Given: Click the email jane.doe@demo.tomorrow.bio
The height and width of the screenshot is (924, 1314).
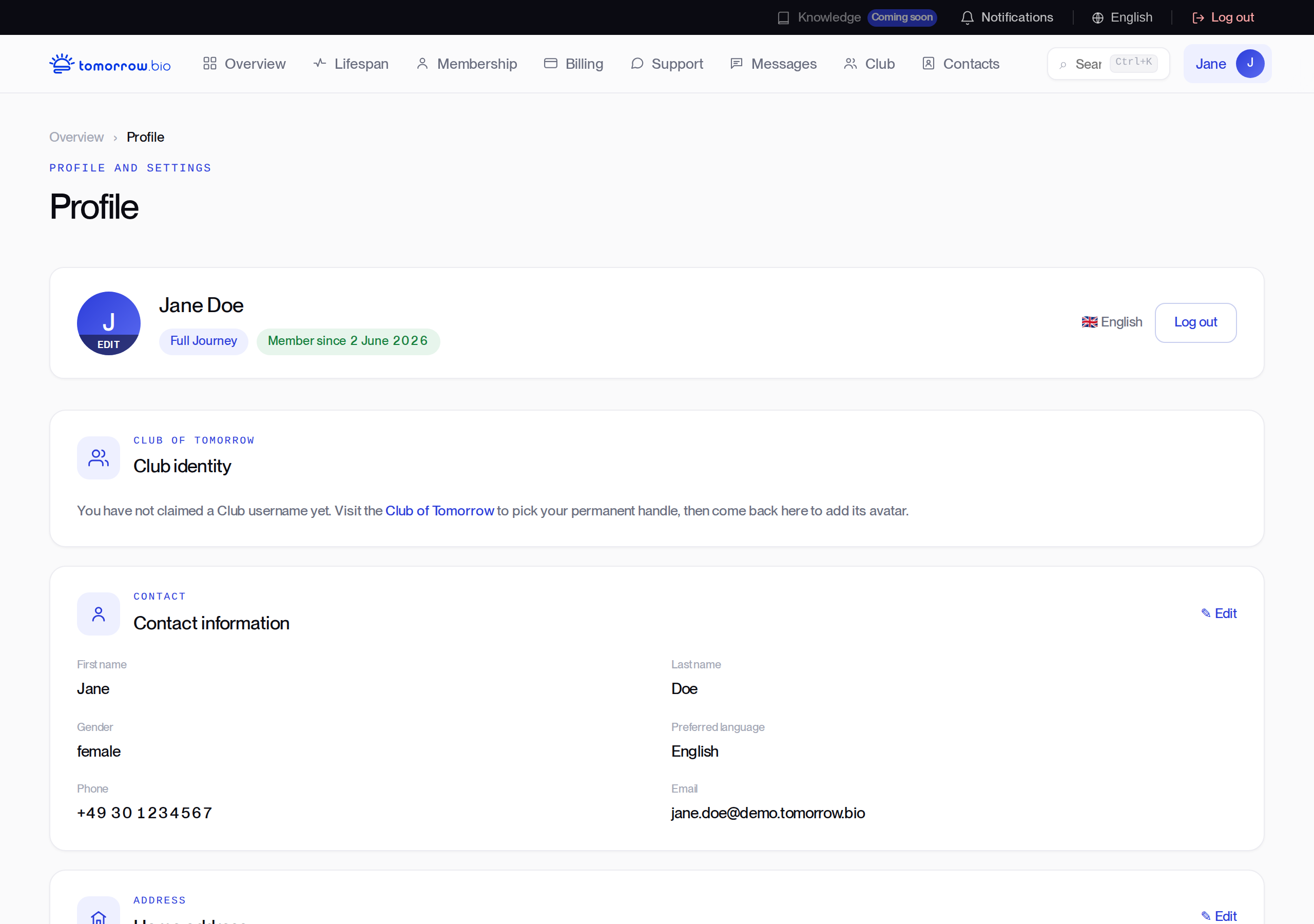Looking at the screenshot, I should (768, 814).
